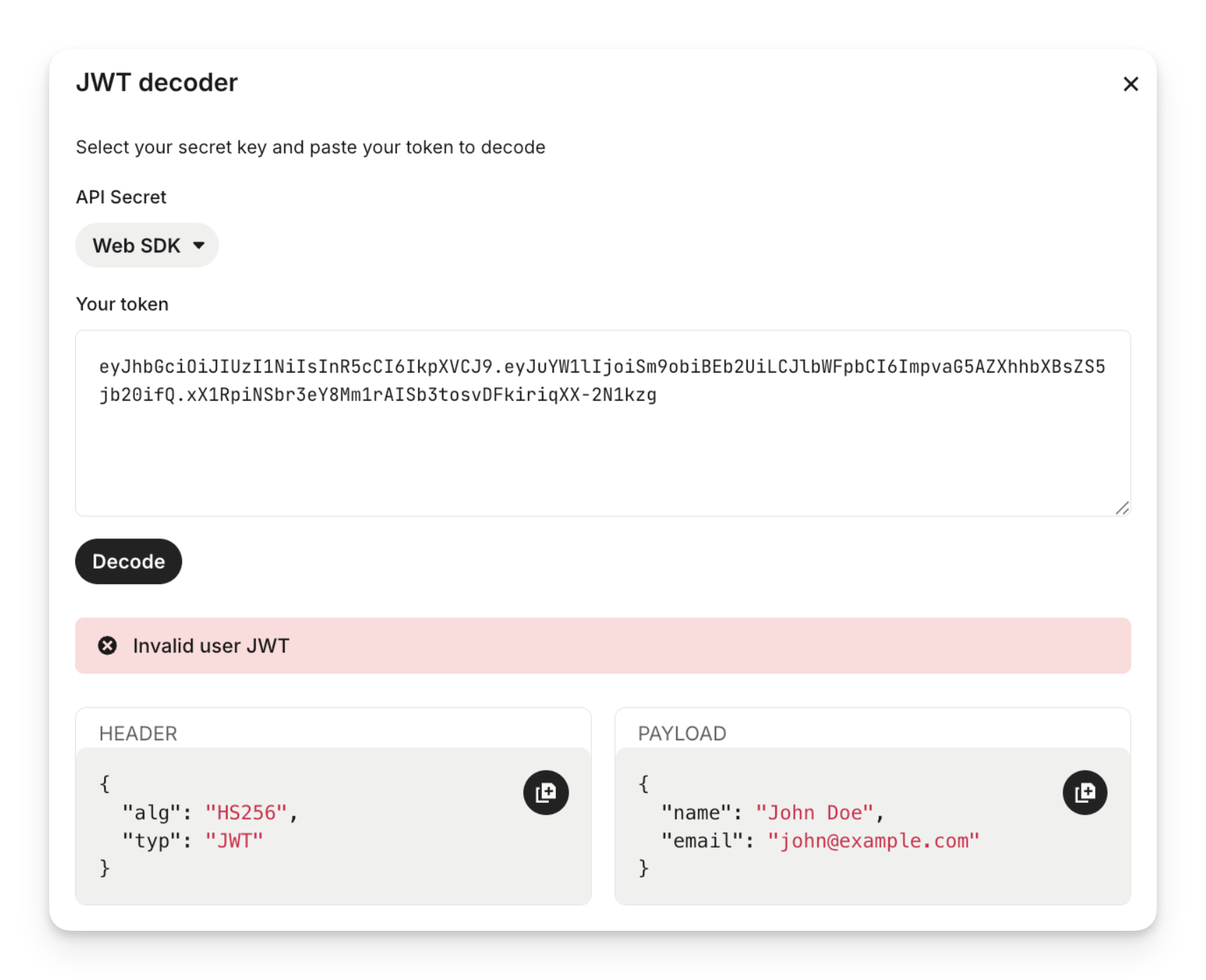Click the "HS256" algorithm value
Viewport: 1206px width, 980px height.
tap(246, 813)
